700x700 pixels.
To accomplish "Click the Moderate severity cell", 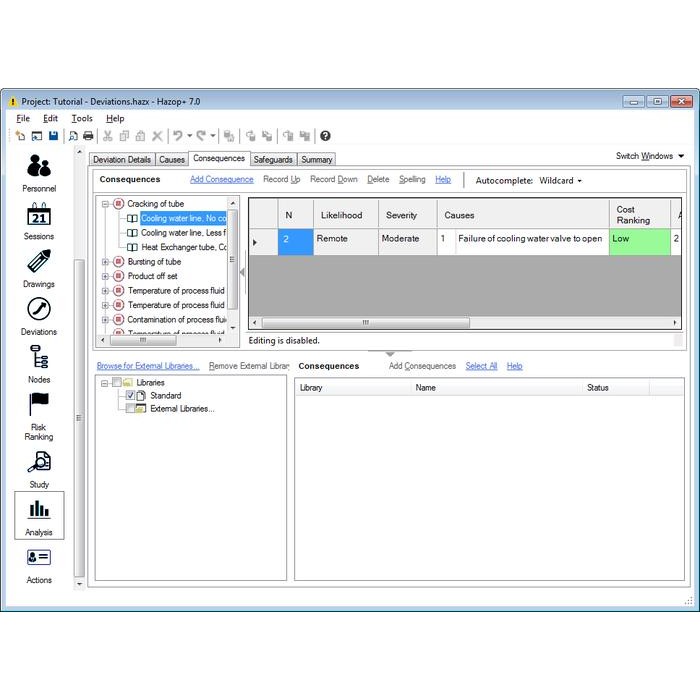I will [408, 242].
